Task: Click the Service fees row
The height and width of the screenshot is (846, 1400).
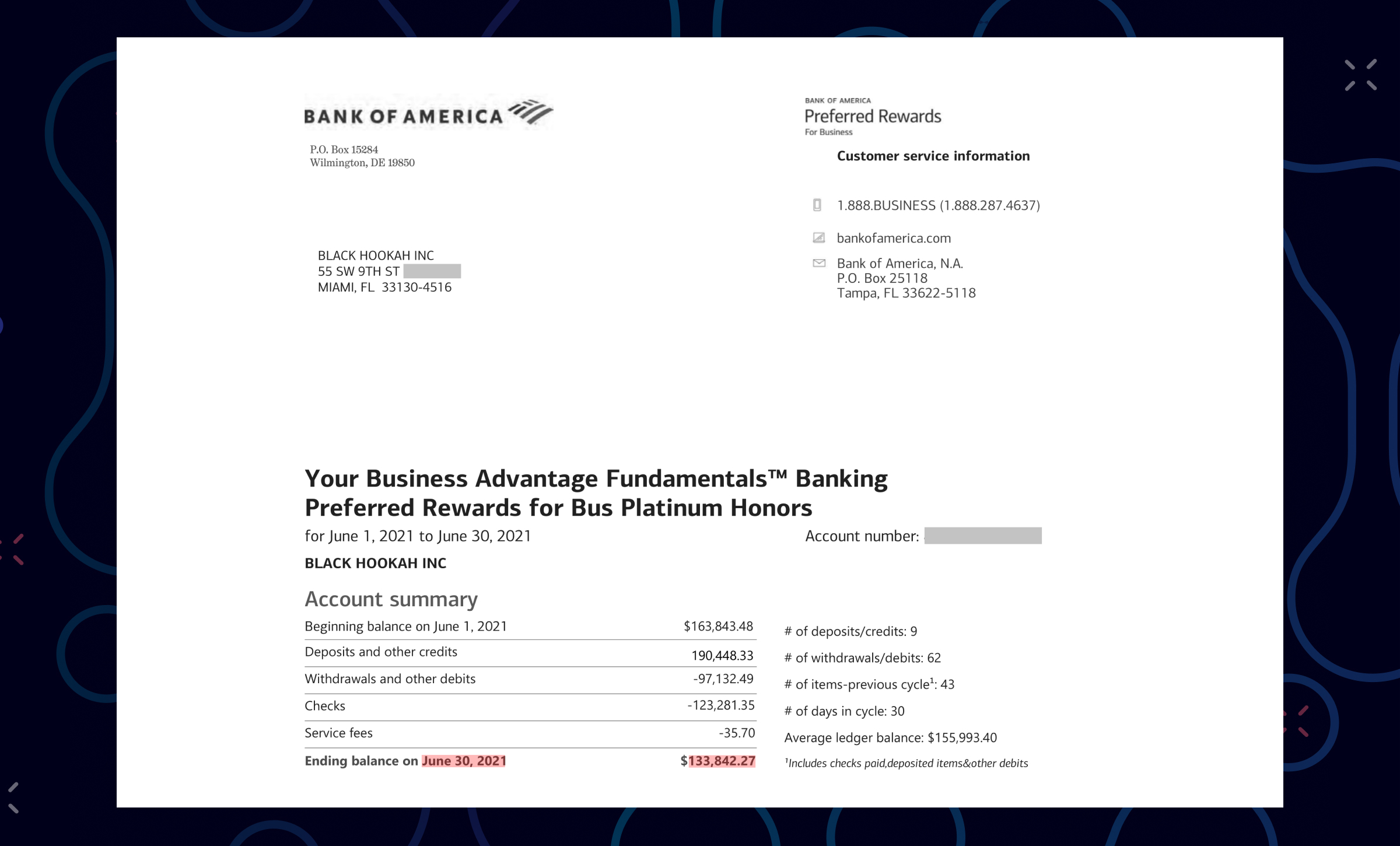Action: click(530, 734)
